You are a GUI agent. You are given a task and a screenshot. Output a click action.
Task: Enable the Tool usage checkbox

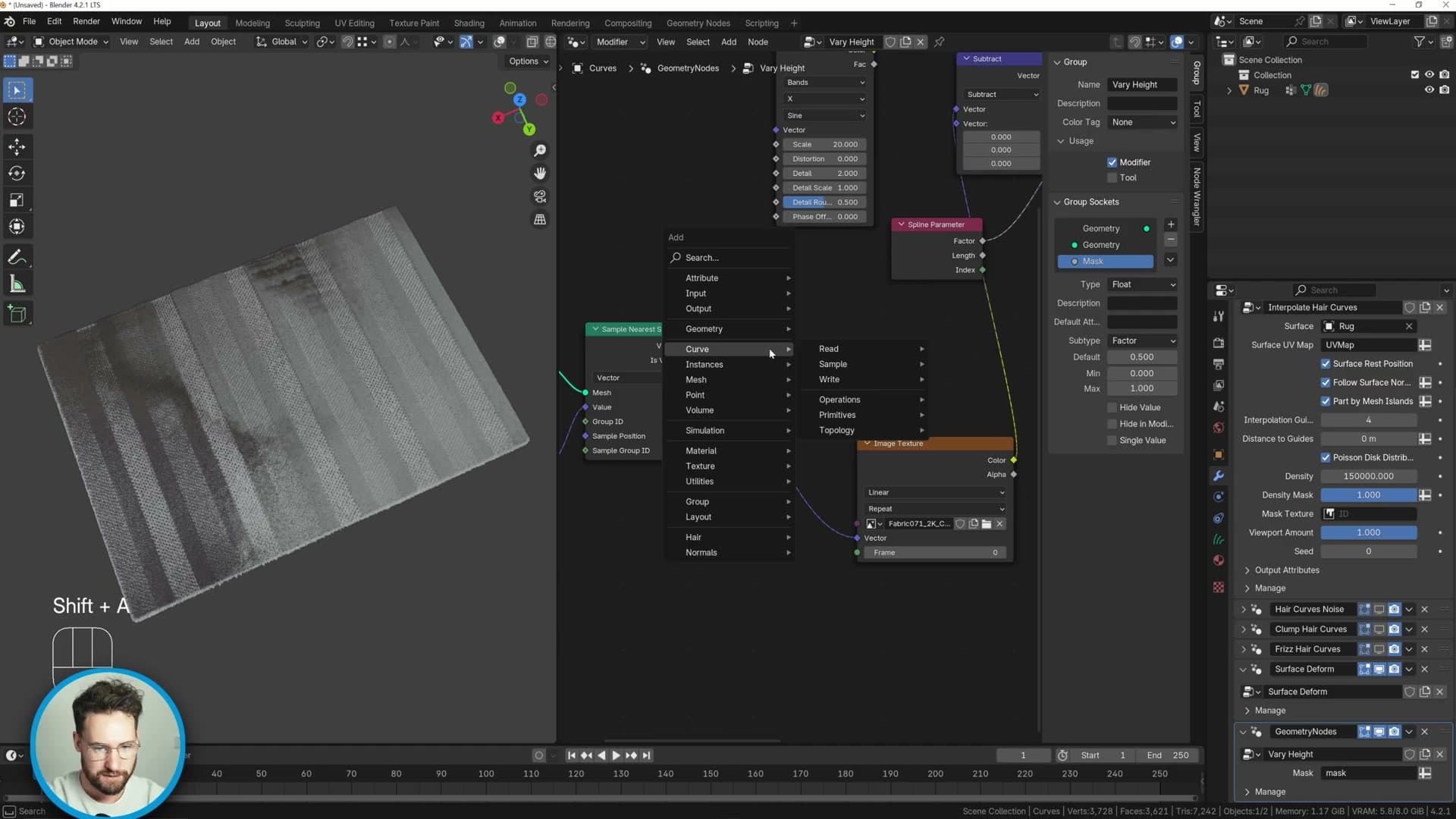point(1112,177)
